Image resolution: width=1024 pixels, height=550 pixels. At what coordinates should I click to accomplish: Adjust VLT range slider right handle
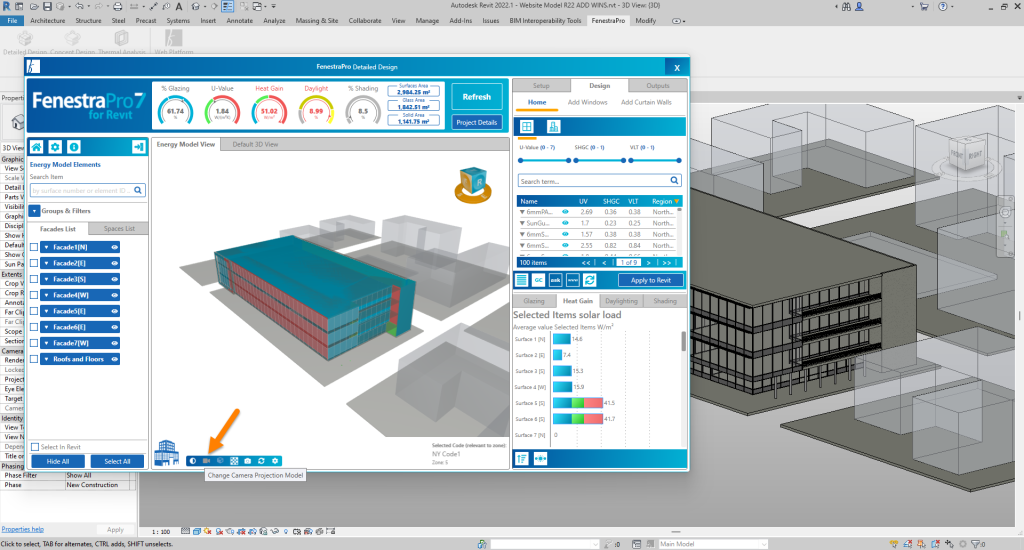click(679, 160)
